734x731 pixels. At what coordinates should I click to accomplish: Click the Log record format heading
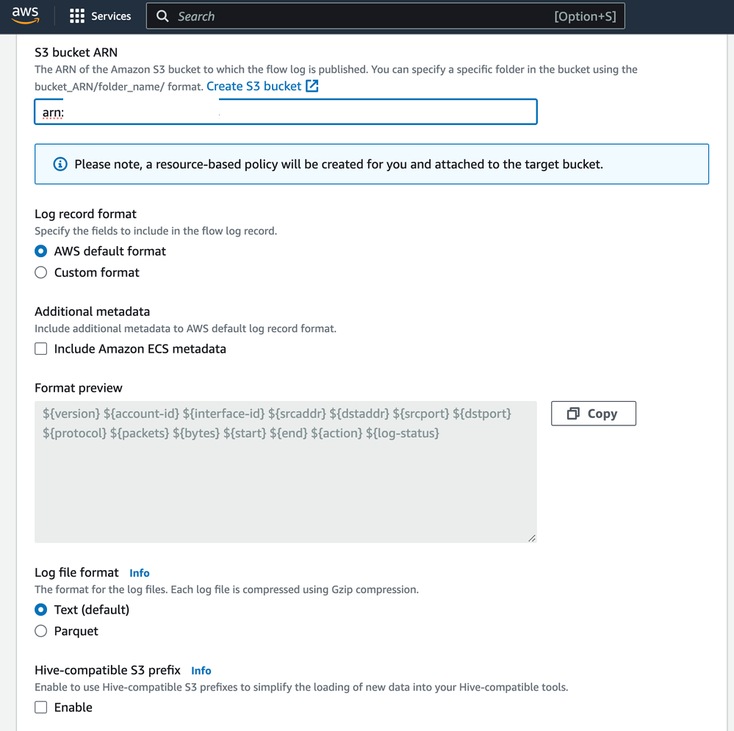pos(85,214)
